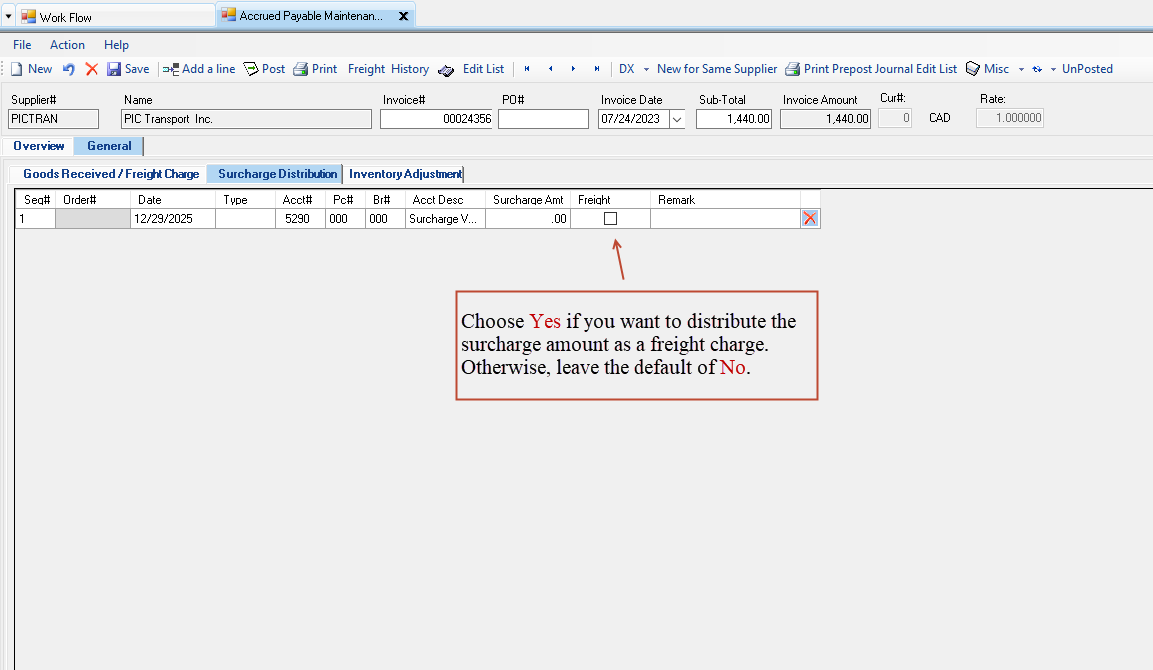Click New for Same Supplier button
Screen dimensions: 1153x670
click(716, 69)
